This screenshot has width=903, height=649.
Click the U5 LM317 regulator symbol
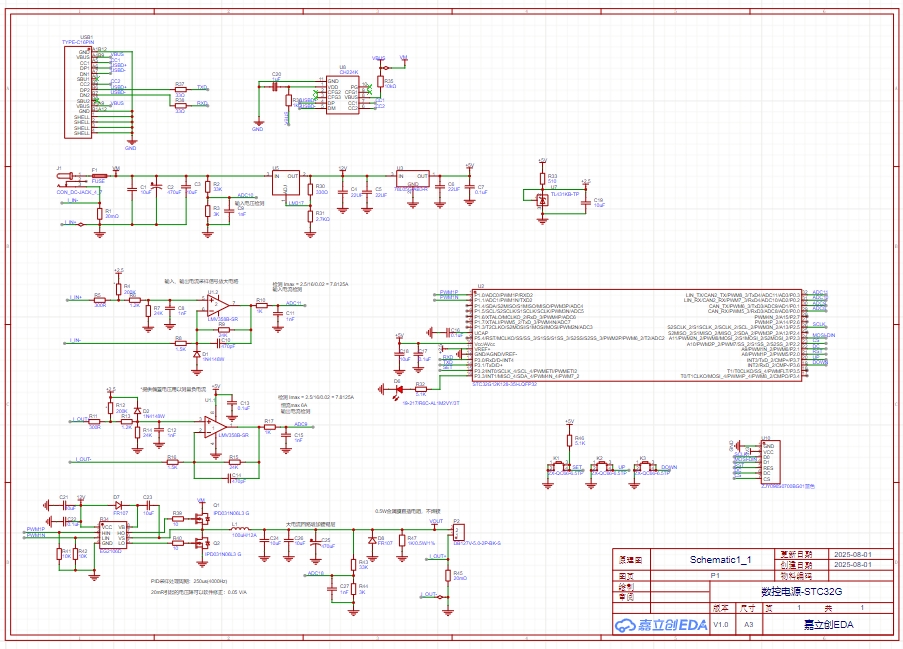click(286, 183)
